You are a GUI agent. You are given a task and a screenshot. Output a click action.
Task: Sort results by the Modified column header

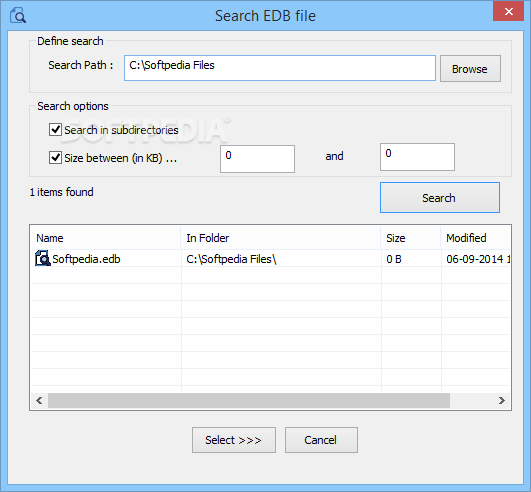click(475, 238)
